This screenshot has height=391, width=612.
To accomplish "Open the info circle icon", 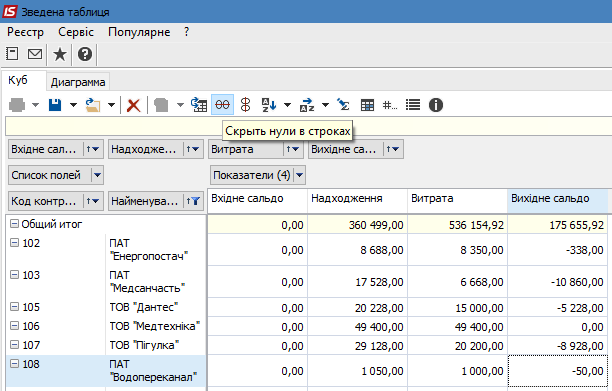I will 436,105.
